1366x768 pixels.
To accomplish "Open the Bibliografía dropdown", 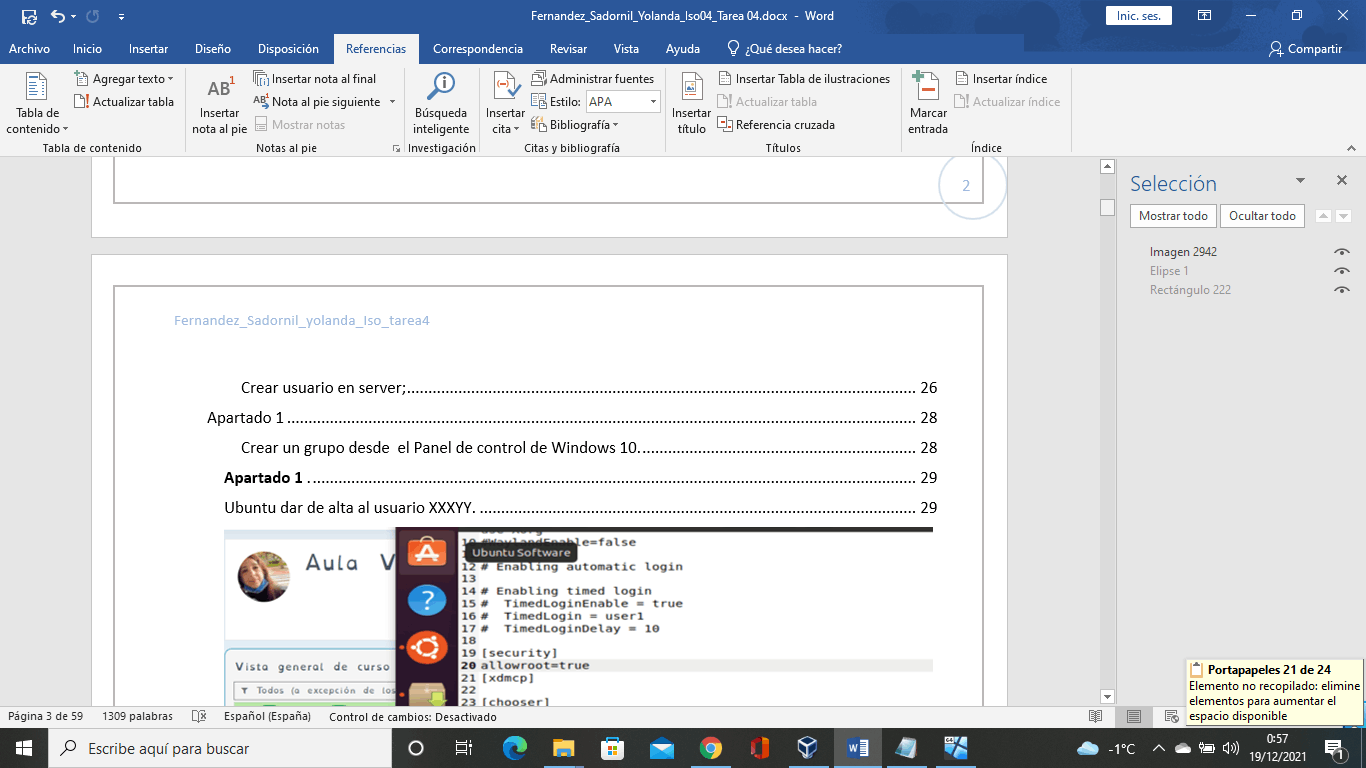I will point(575,125).
